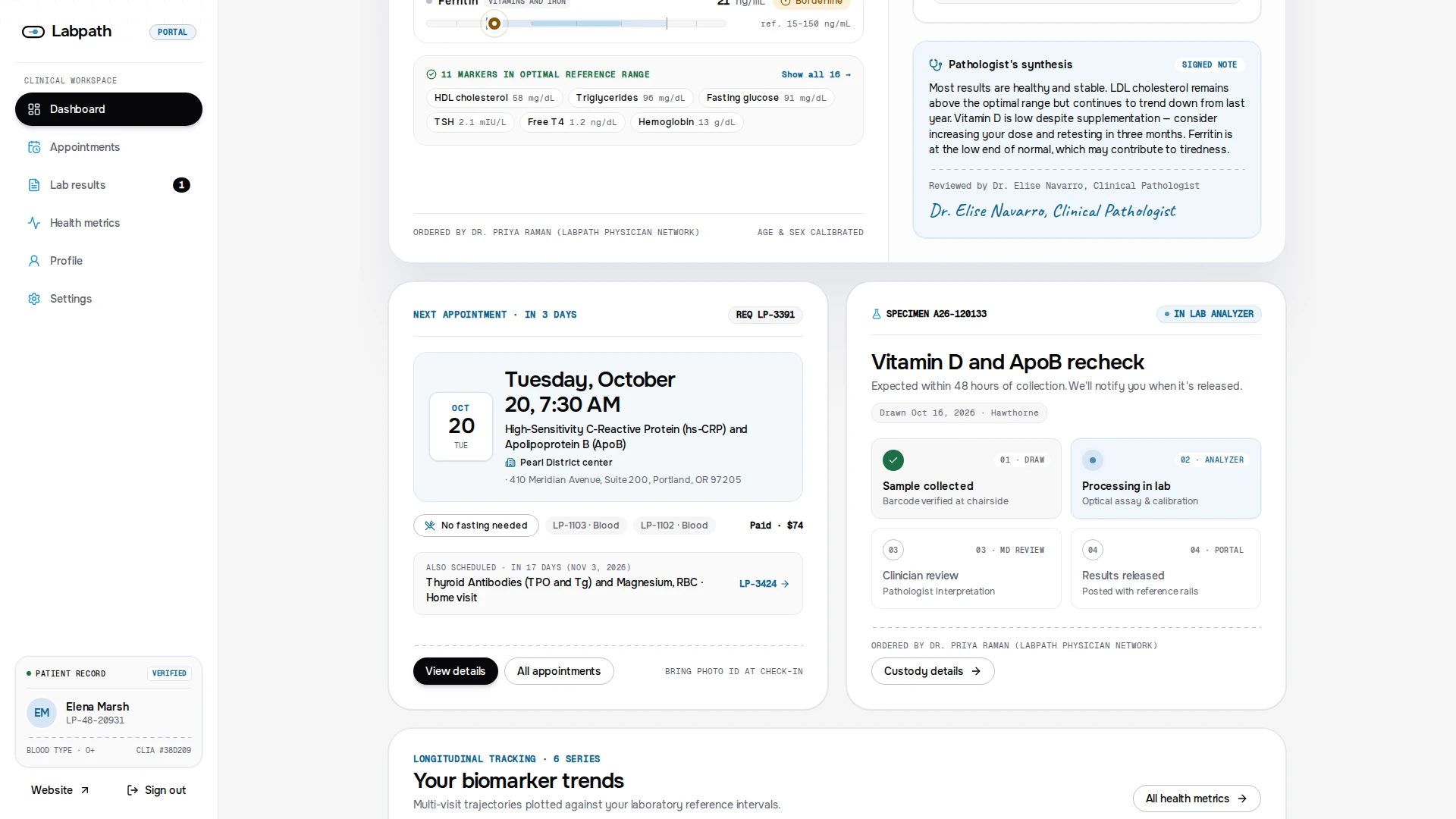Open Custody details

pyautogui.click(x=933, y=671)
